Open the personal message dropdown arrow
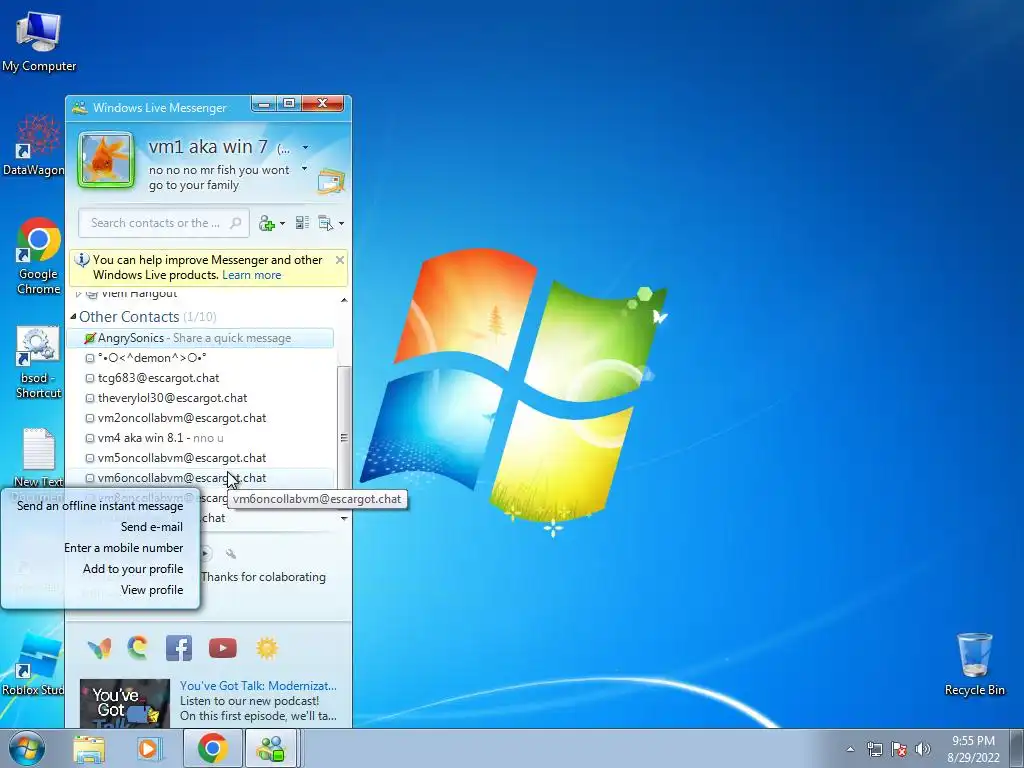The height and width of the screenshot is (768, 1024). 304,168
